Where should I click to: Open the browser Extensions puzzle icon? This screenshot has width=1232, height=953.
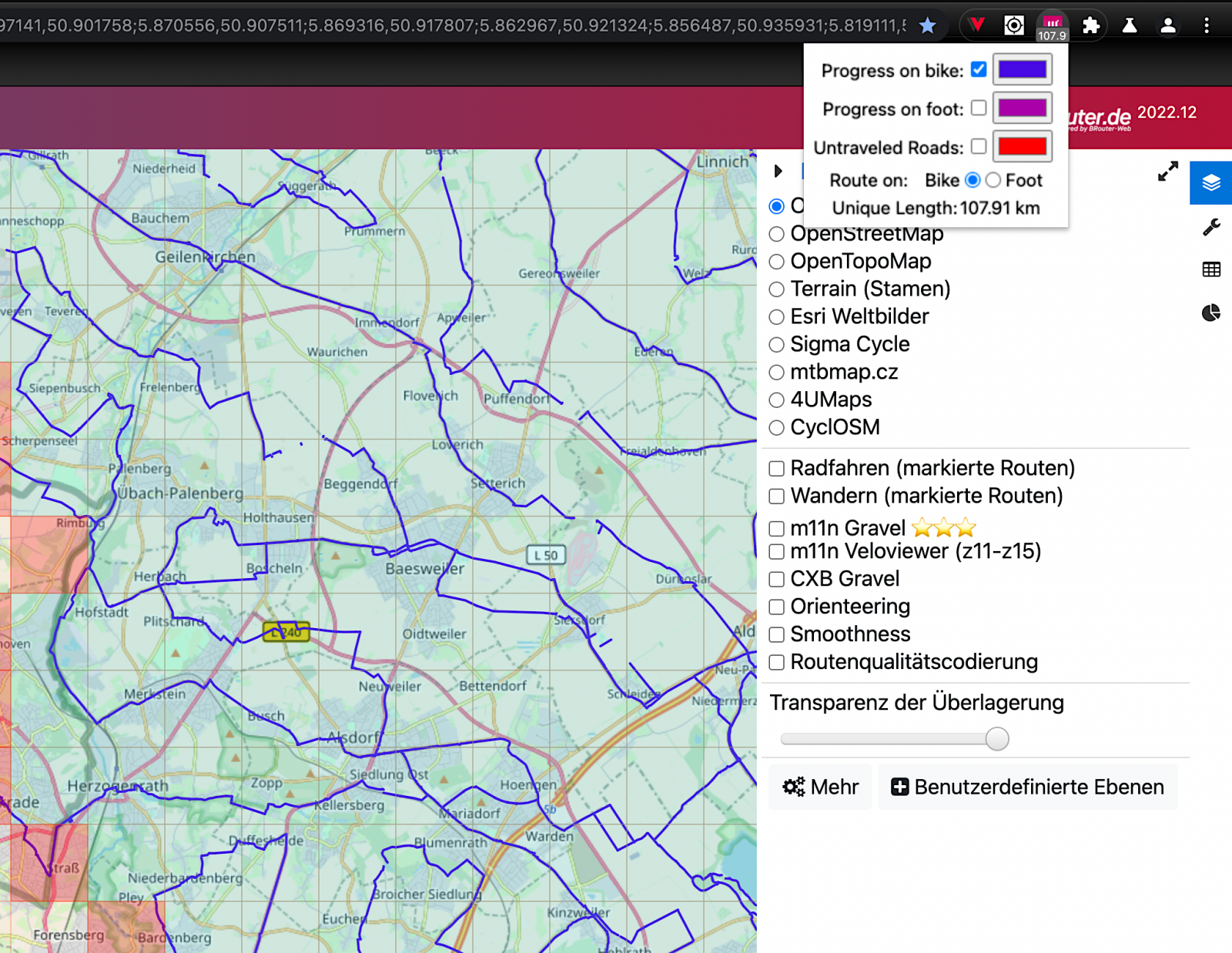(x=1090, y=25)
